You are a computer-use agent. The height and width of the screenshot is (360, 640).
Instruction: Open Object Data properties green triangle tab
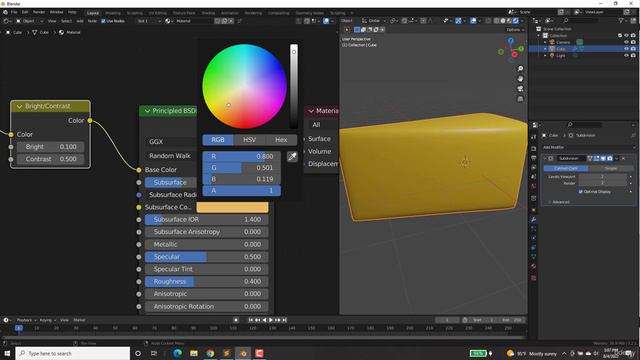pyautogui.click(x=533, y=257)
